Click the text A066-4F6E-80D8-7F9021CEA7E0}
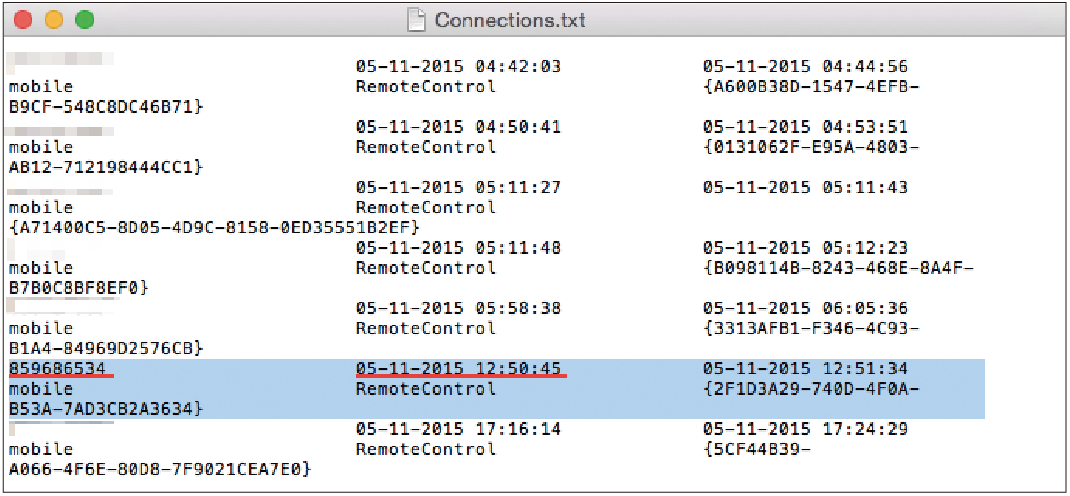Image resolution: width=1070 pixels, height=496 pixels. (x=160, y=469)
